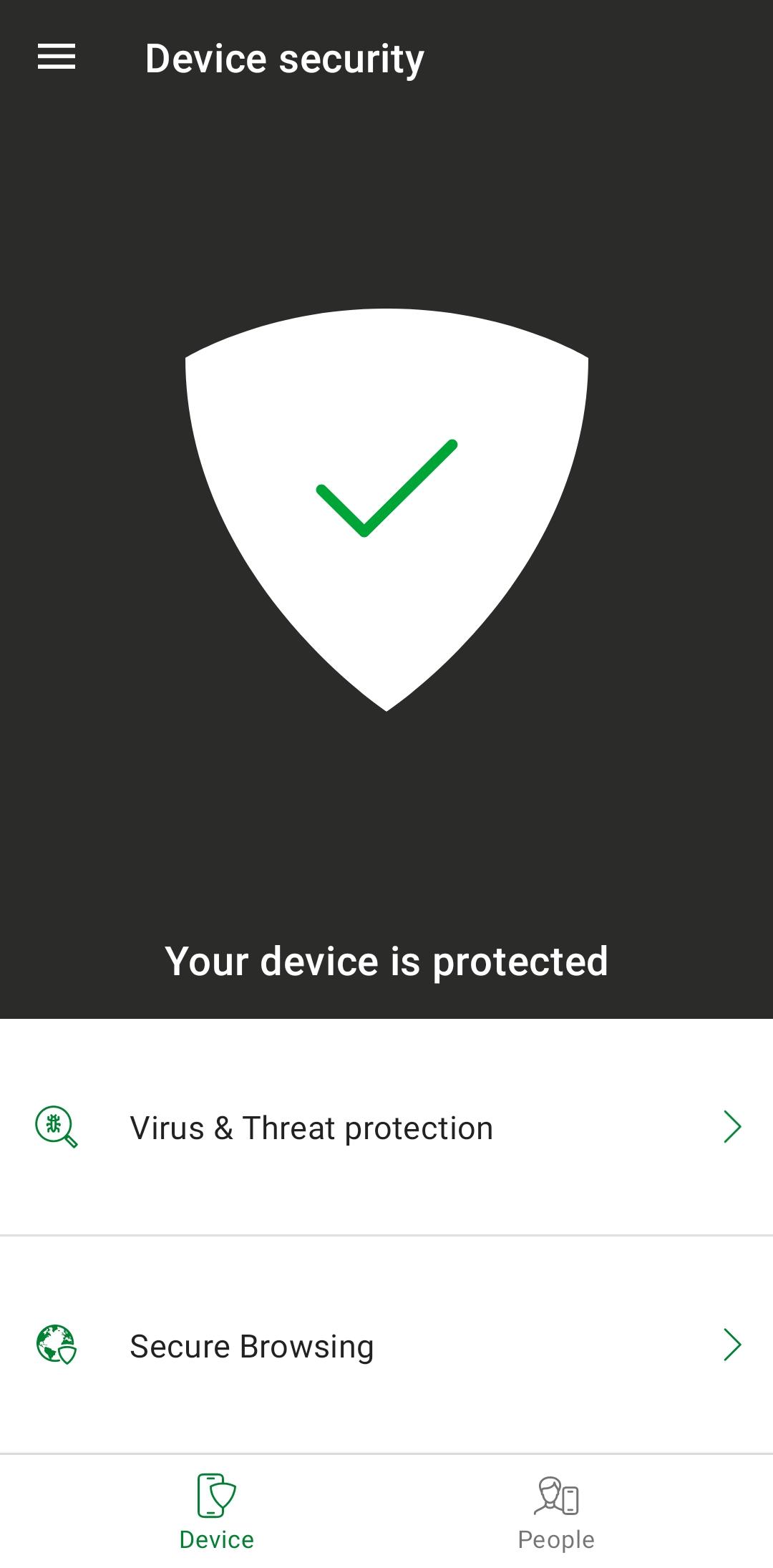Tap the Virus & Threat protection row
Screen dimensions: 773x1568
[386, 1127]
